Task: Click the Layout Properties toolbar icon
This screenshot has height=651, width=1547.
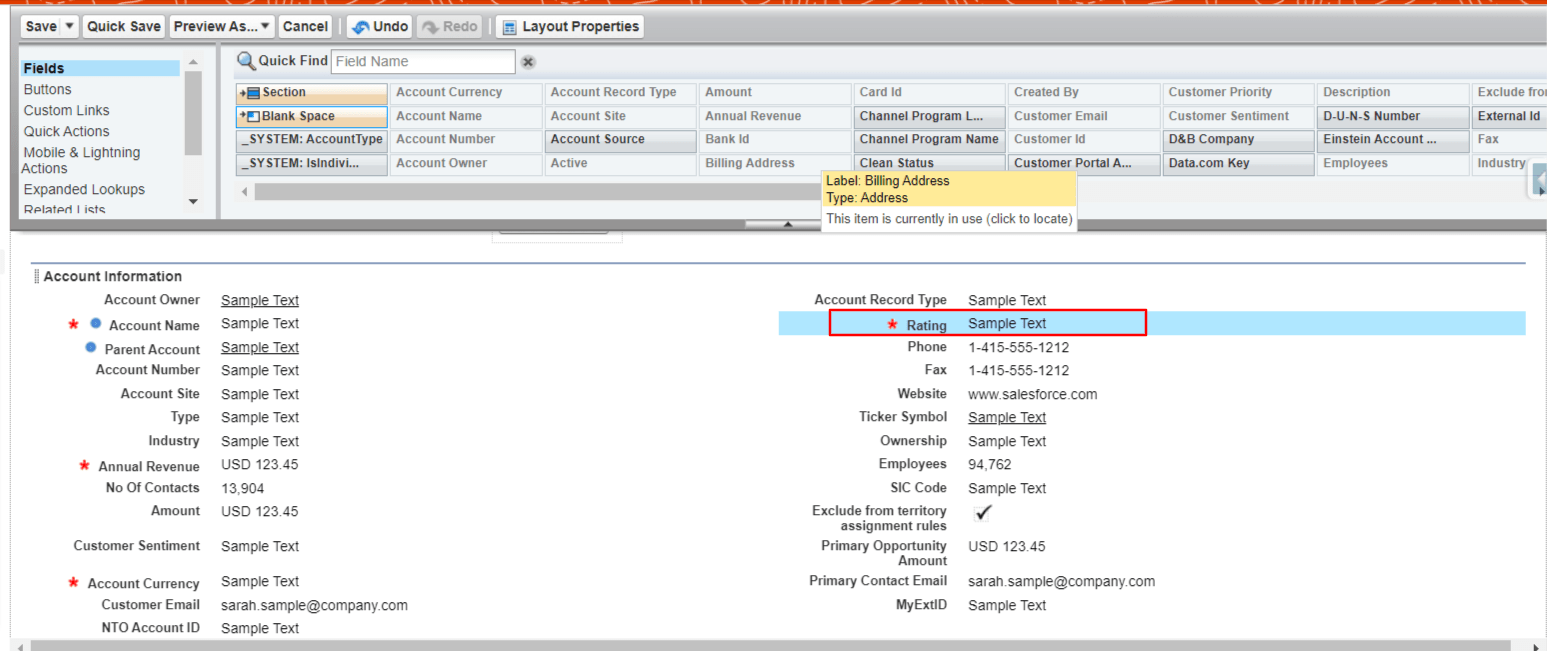Action: coord(508,27)
